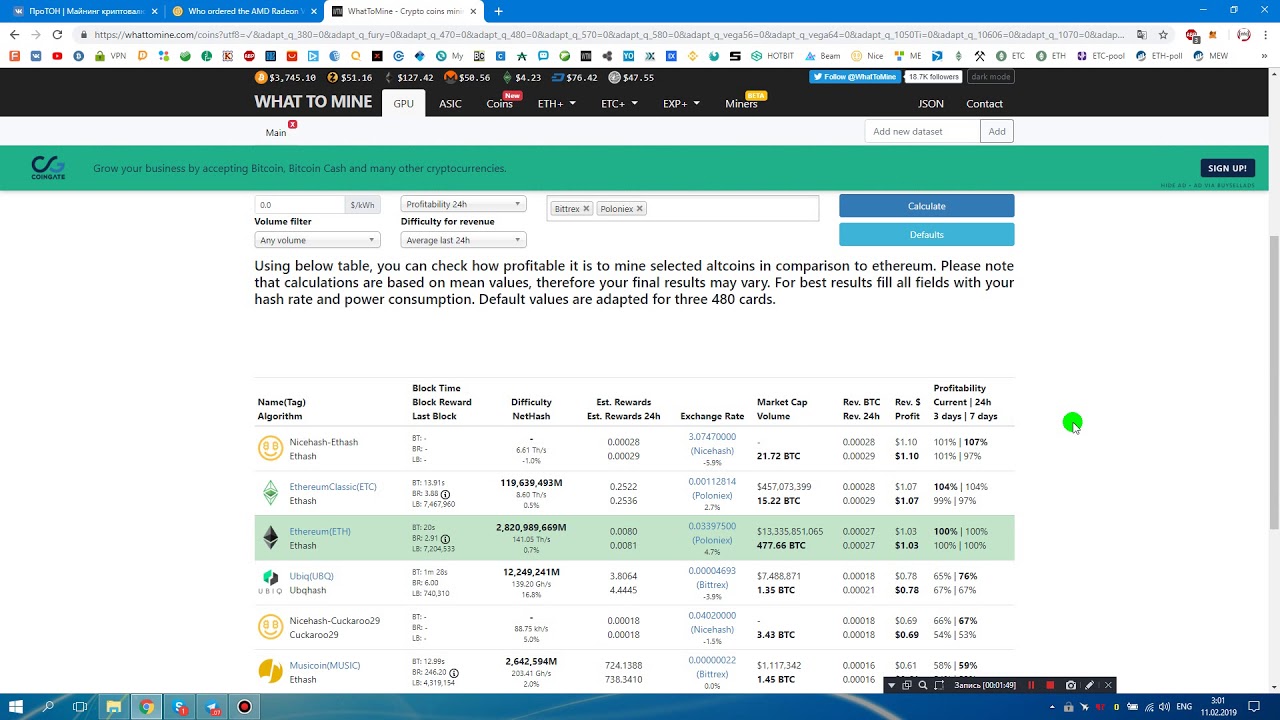The height and width of the screenshot is (720, 1280).
Task: Click the Defaults button
Action: (926, 234)
